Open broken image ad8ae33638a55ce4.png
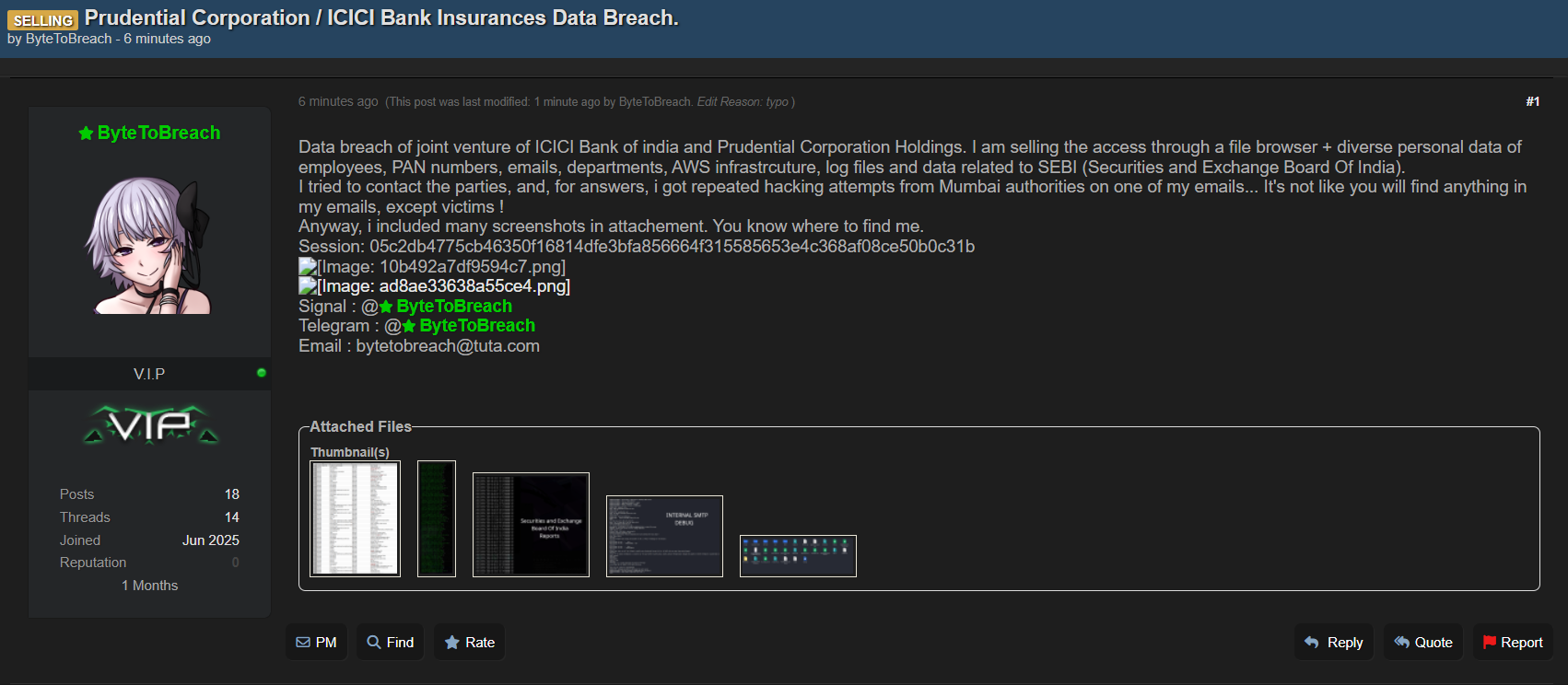The image size is (1568, 685). (x=435, y=286)
